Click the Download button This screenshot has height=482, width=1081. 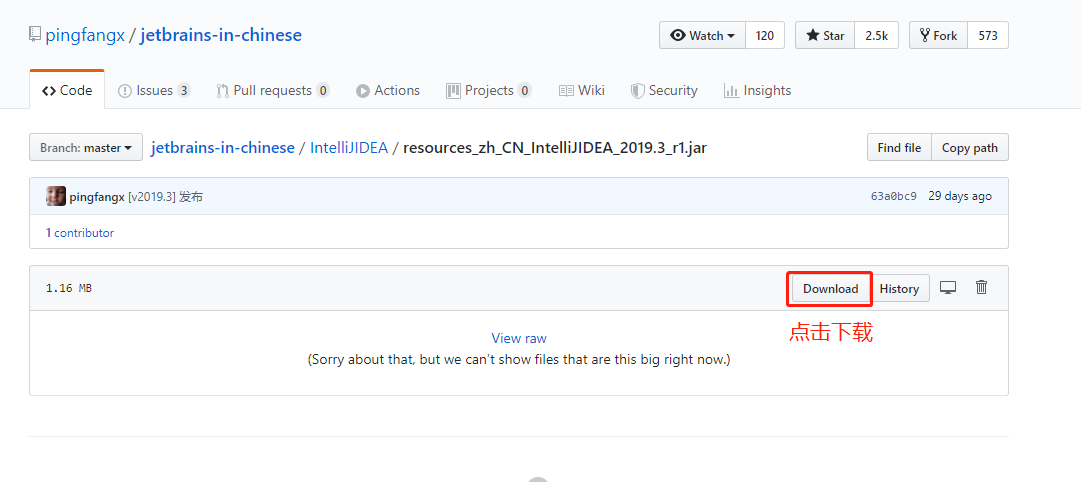tap(831, 288)
